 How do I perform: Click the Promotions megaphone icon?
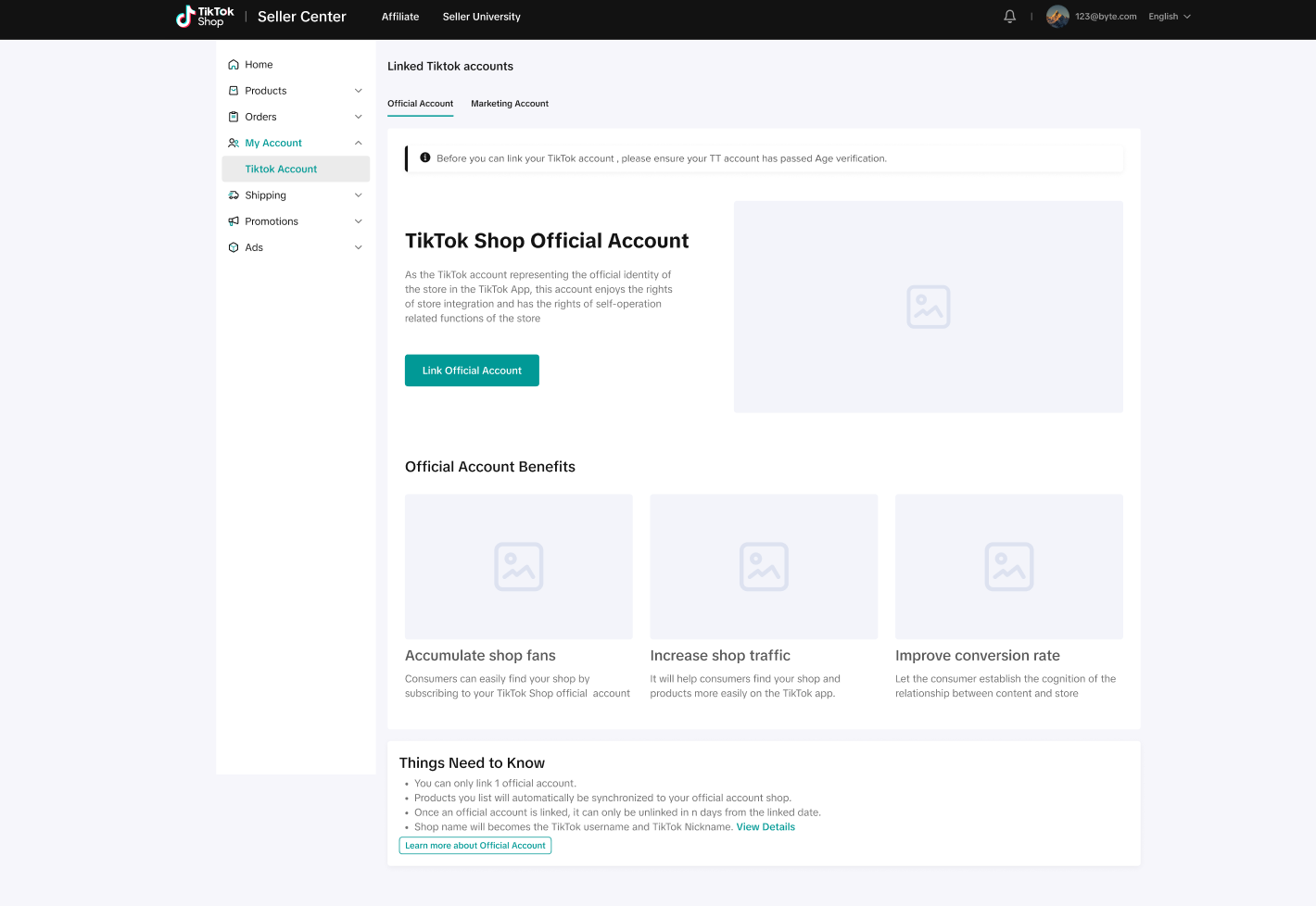[x=234, y=221]
